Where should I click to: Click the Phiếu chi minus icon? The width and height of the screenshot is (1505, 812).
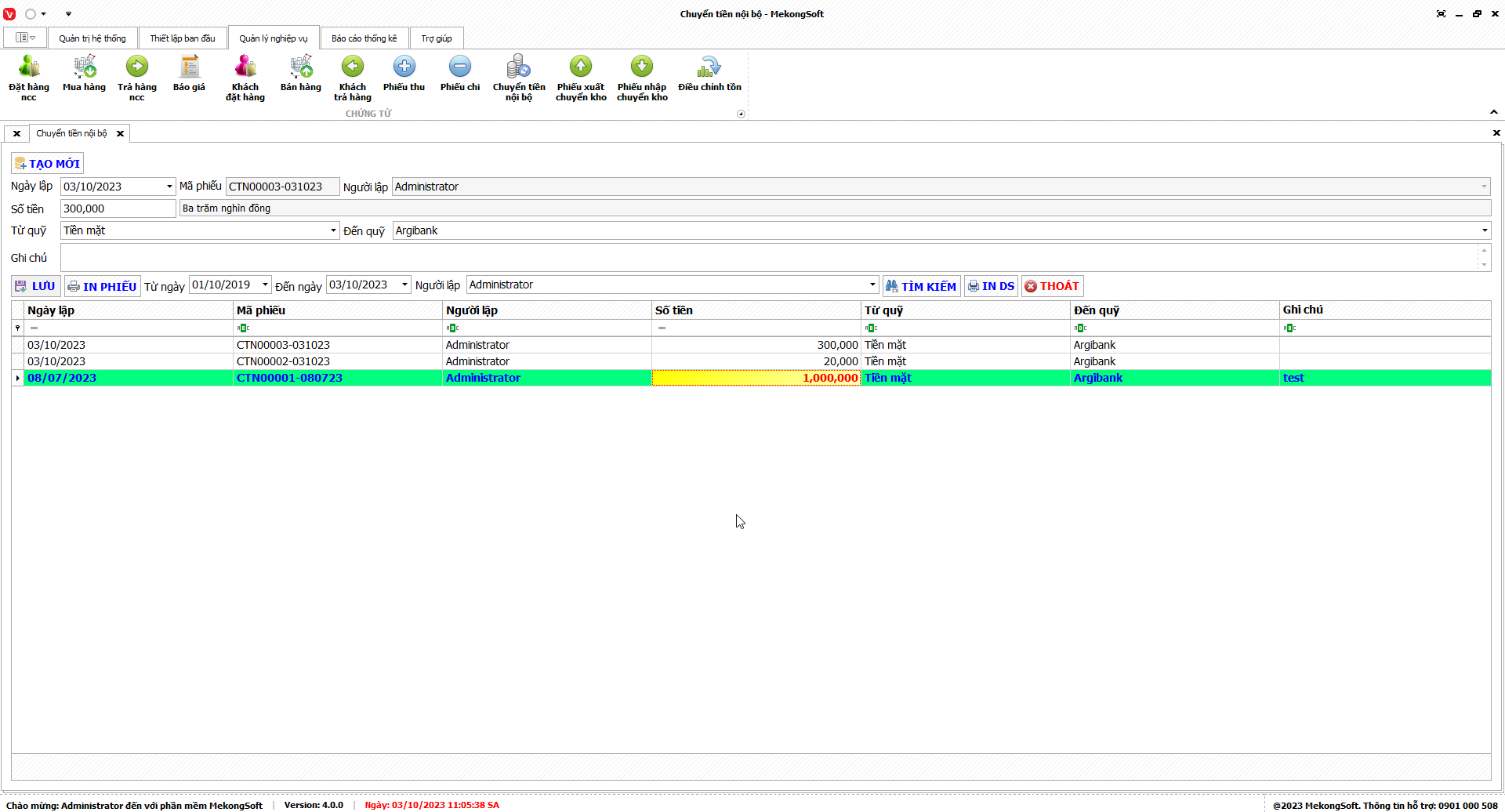click(460, 67)
